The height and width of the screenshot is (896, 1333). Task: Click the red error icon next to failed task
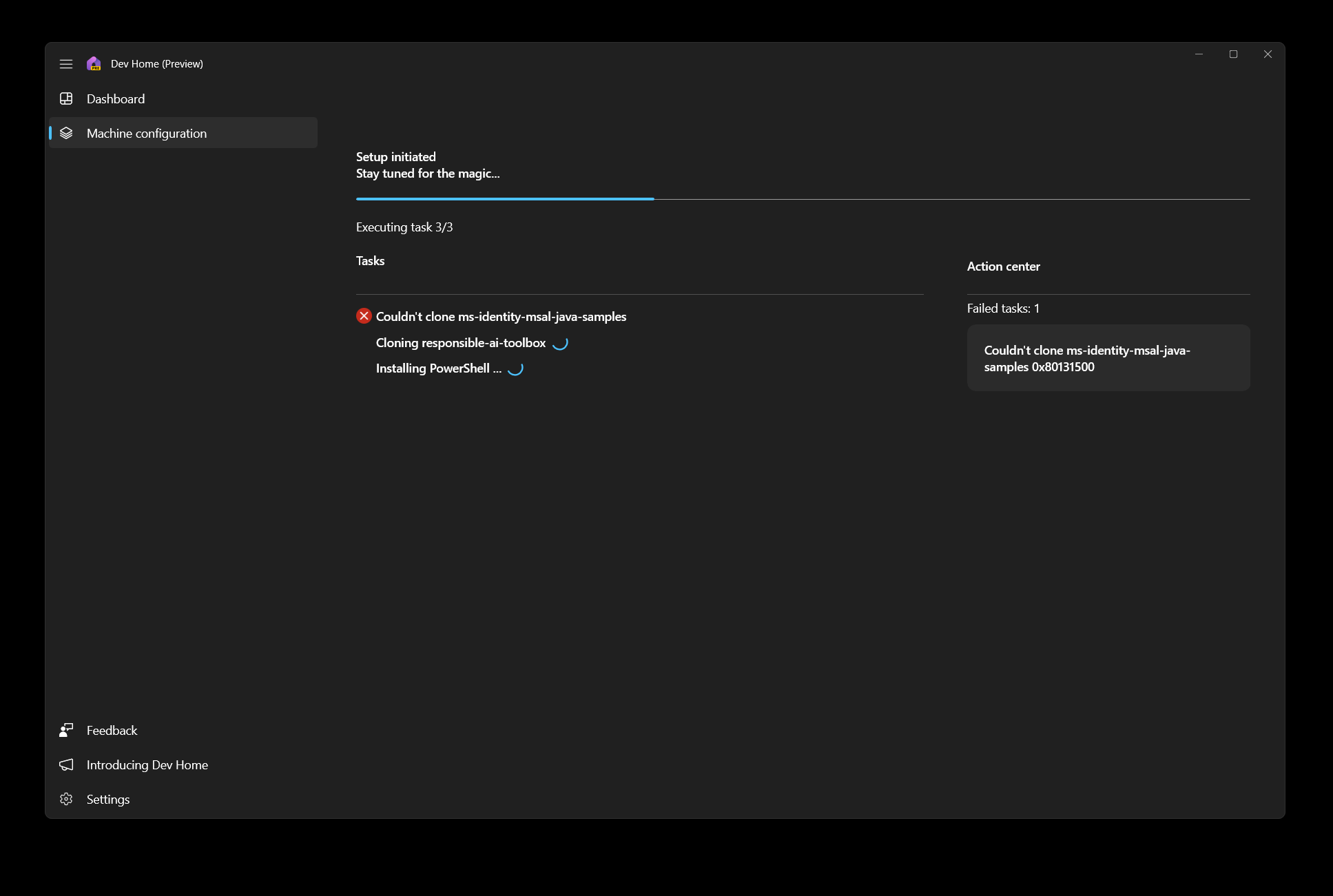364,316
